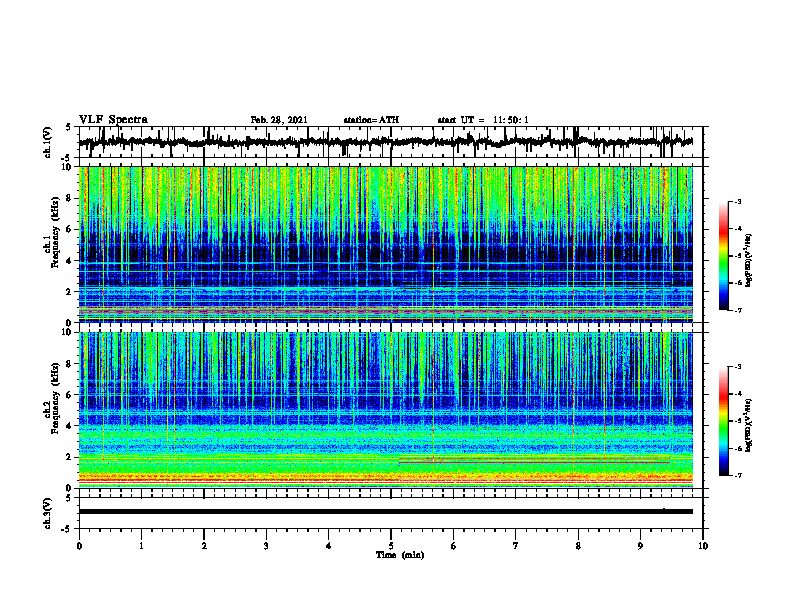792x612 pixels.
Task: Click the "10" tick on the time axis
Action: (703, 546)
